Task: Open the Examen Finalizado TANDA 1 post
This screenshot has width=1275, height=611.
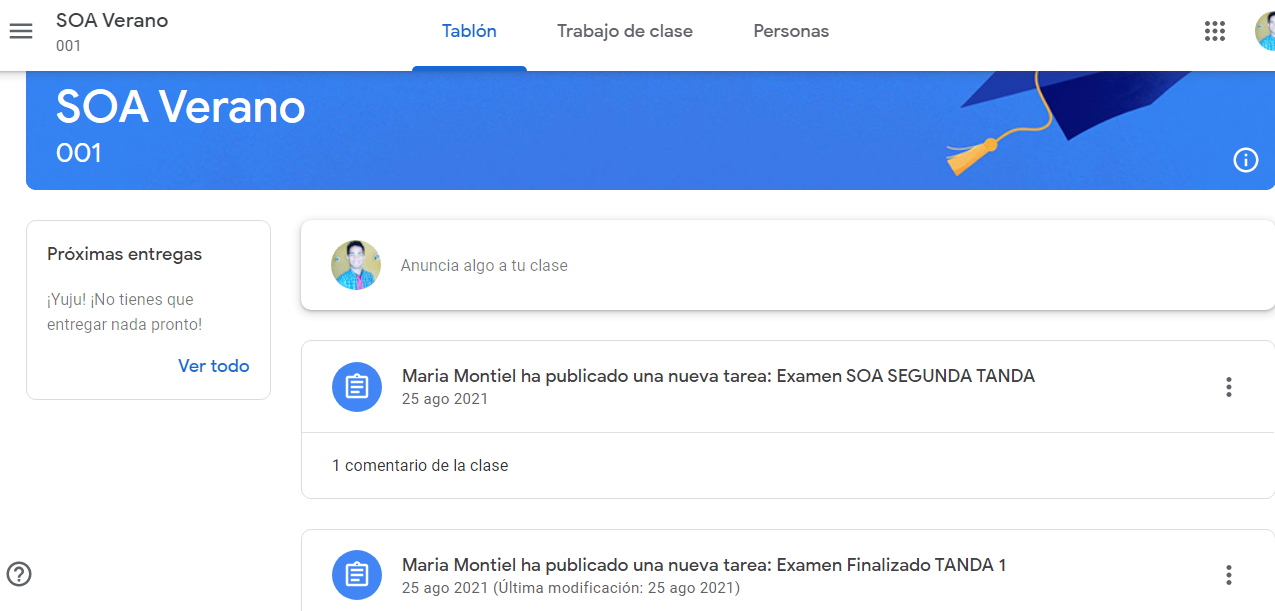Action: point(704,565)
